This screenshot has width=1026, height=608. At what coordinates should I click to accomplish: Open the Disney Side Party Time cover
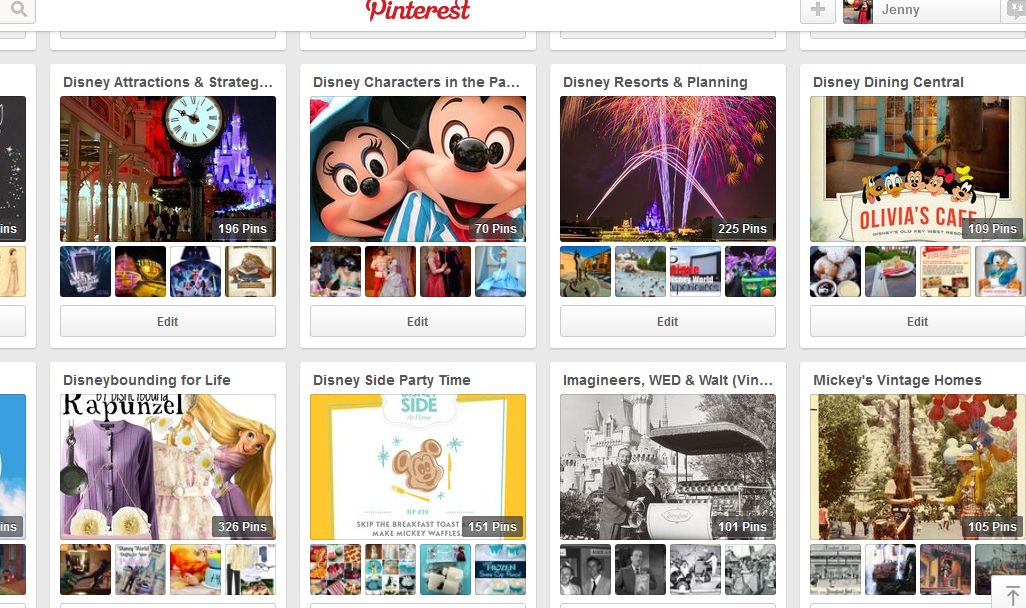point(417,467)
